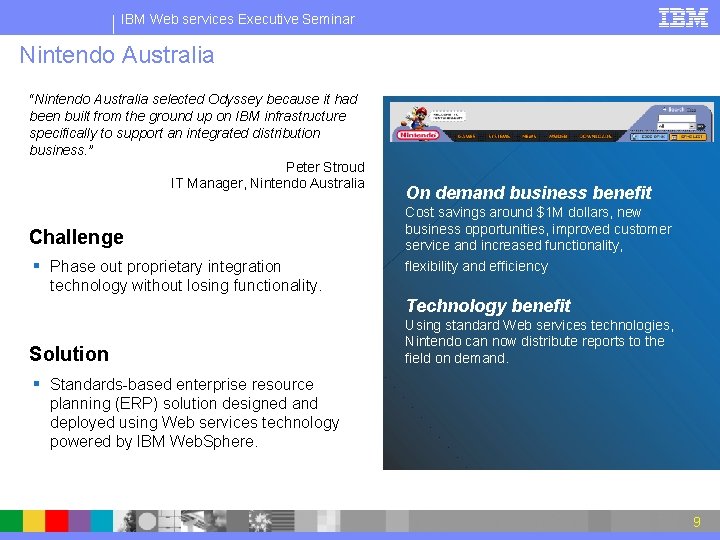This screenshot has height=540, width=720.
Task: Click the 'Technology benefit' heading
Action: pos(488,306)
